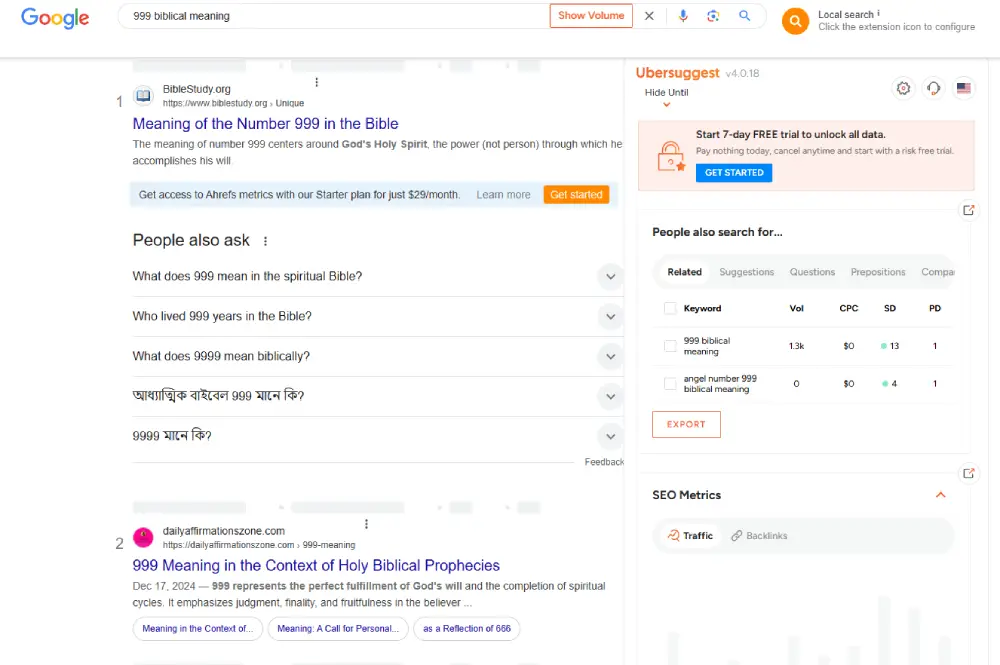The height and width of the screenshot is (665, 1000).
Task: Click 'Meaning: A Call for Personal...' sitelink chip
Action: click(x=338, y=629)
